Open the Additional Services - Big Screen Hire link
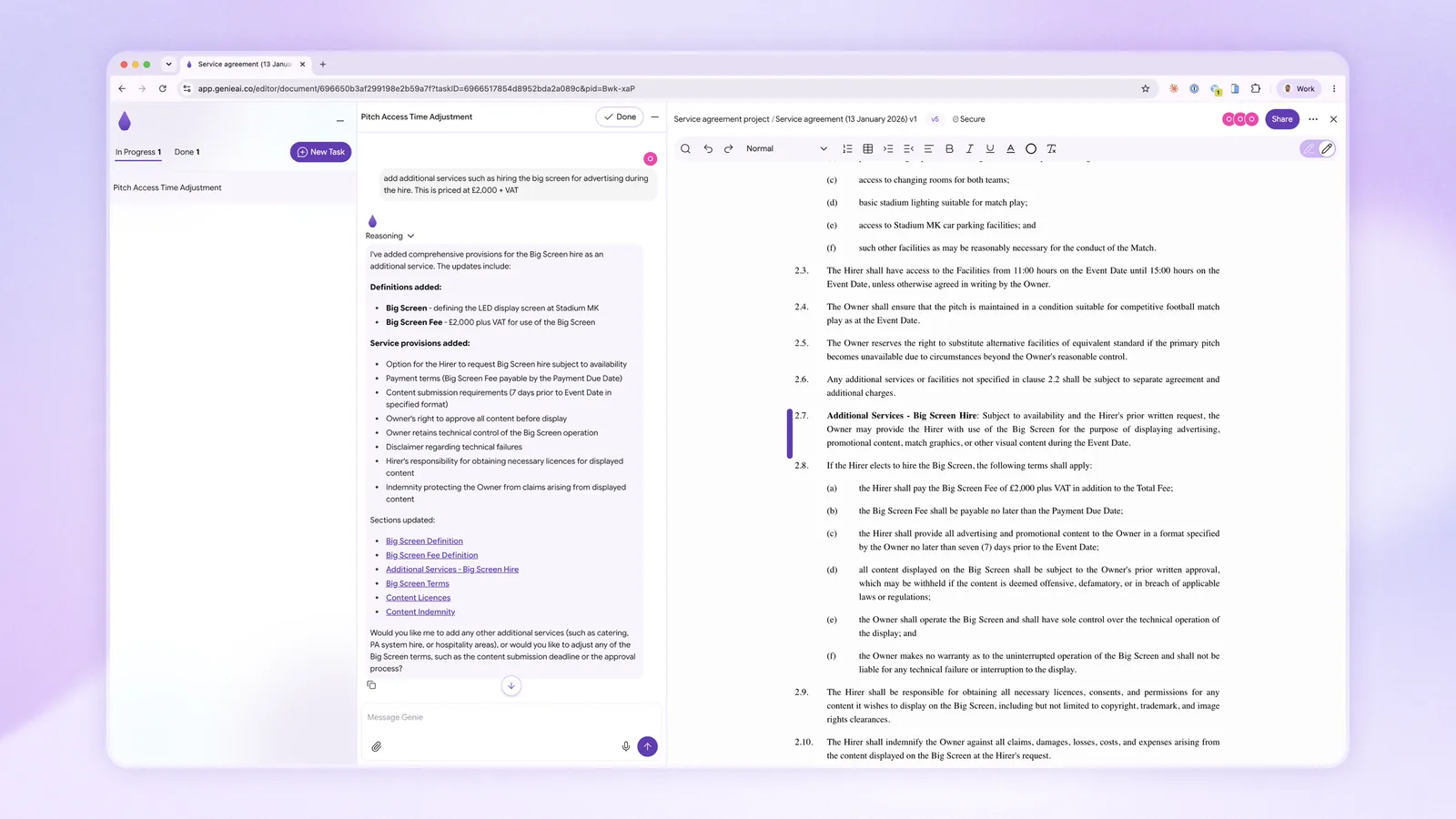The image size is (1456, 819). pos(452,570)
